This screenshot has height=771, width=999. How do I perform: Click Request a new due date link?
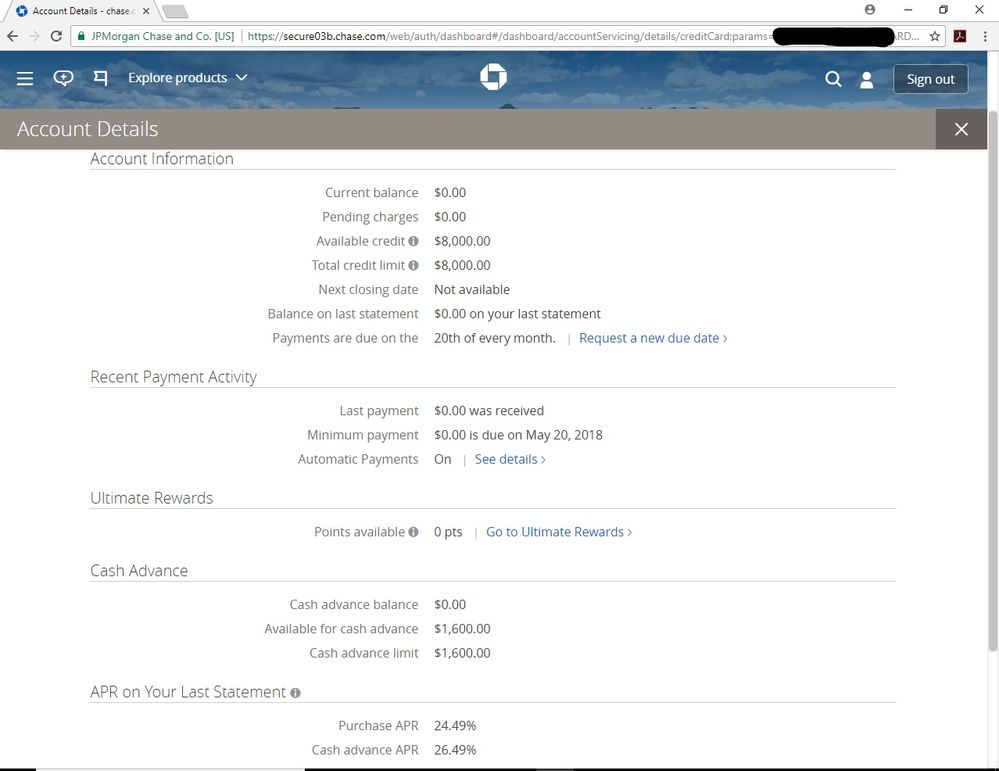[x=652, y=338]
